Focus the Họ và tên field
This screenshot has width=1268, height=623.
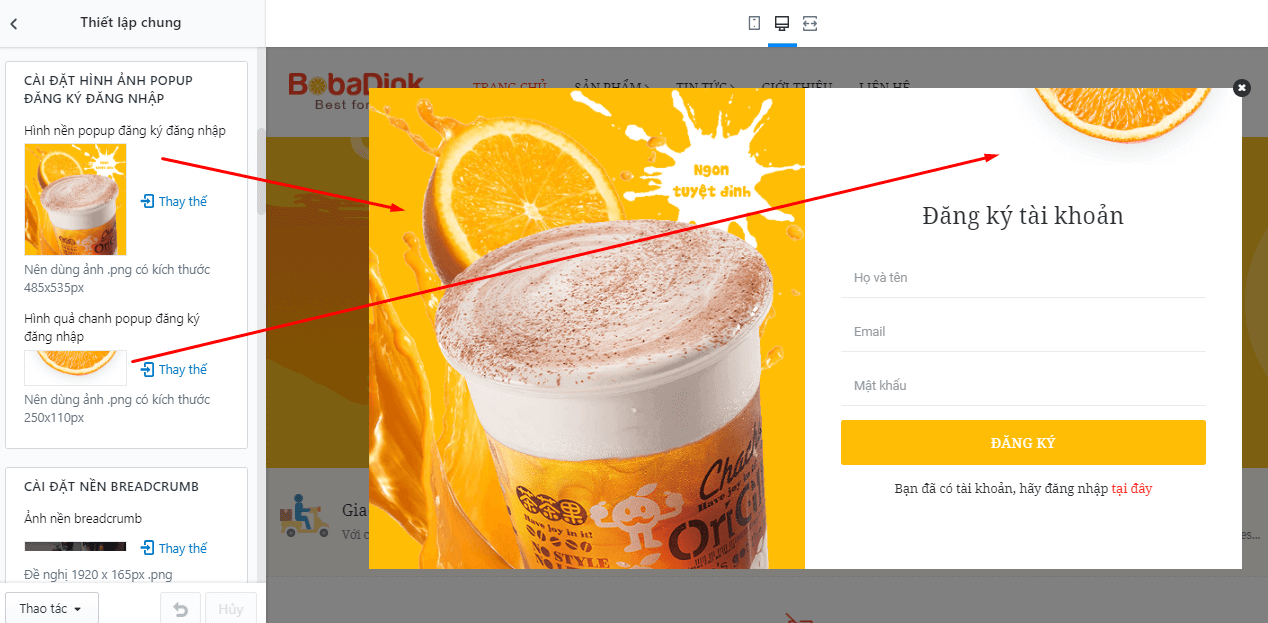1023,277
